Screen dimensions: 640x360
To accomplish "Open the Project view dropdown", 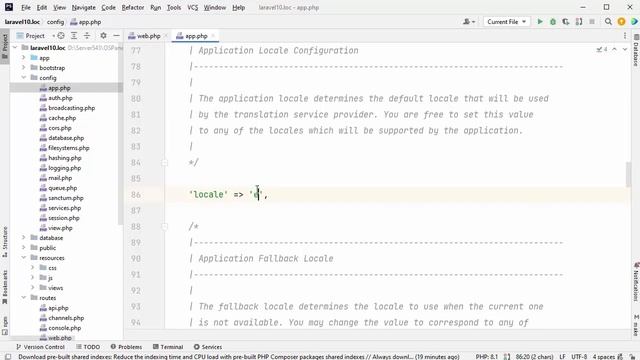I will [x=36, y=36].
